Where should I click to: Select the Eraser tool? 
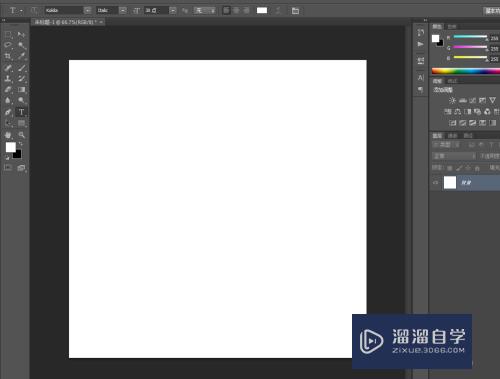point(8,89)
